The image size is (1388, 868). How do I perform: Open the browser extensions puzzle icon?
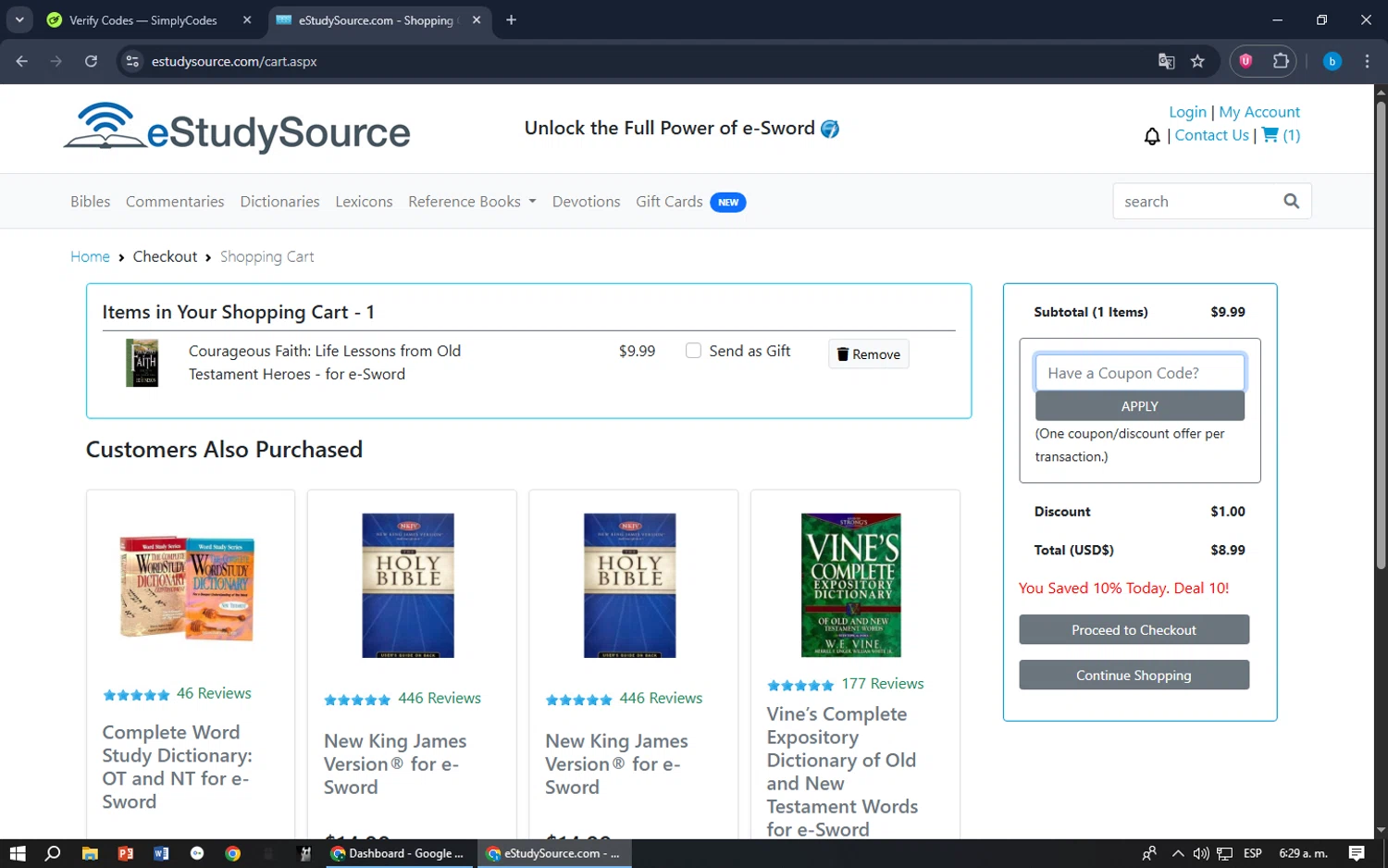click(1281, 61)
